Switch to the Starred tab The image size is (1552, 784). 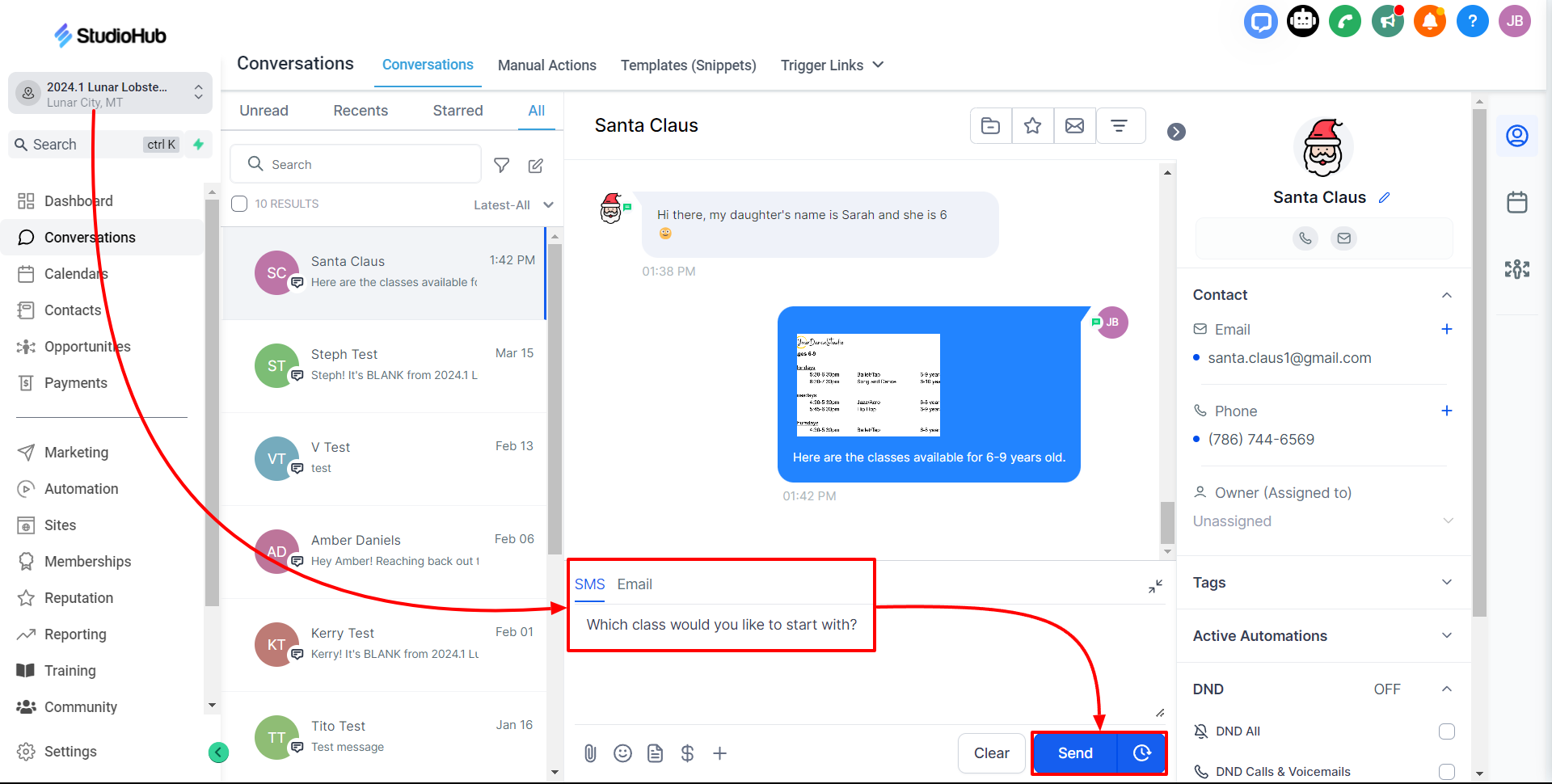[x=458, y=111]
